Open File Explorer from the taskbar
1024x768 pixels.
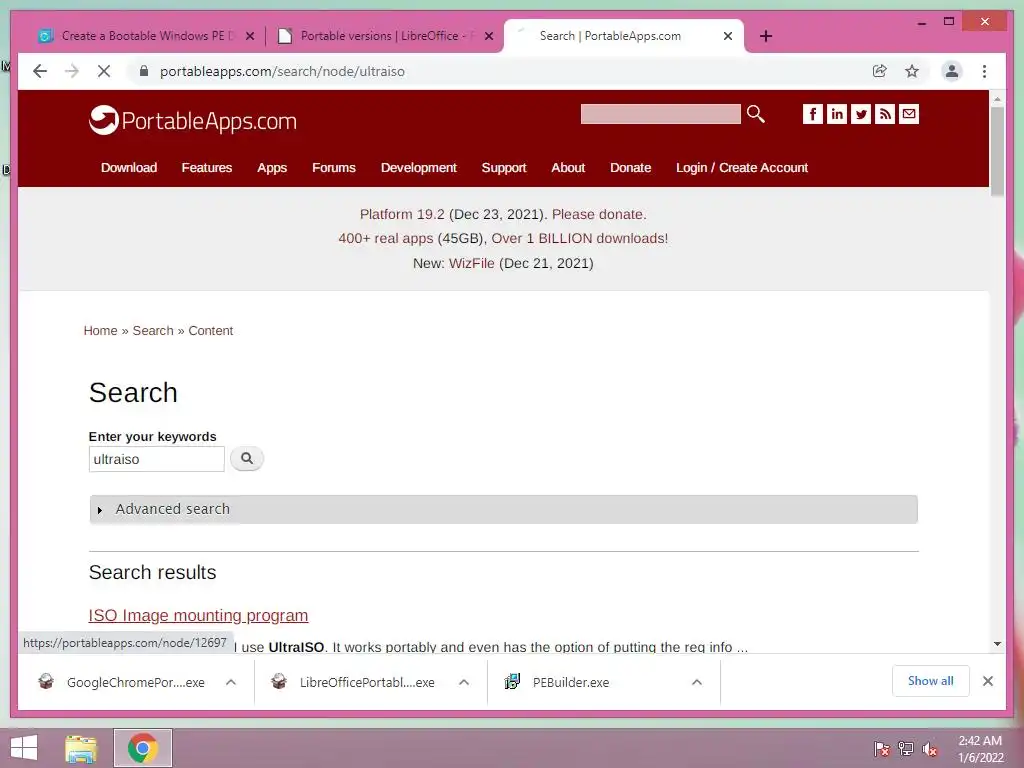(x=81, y=748)
